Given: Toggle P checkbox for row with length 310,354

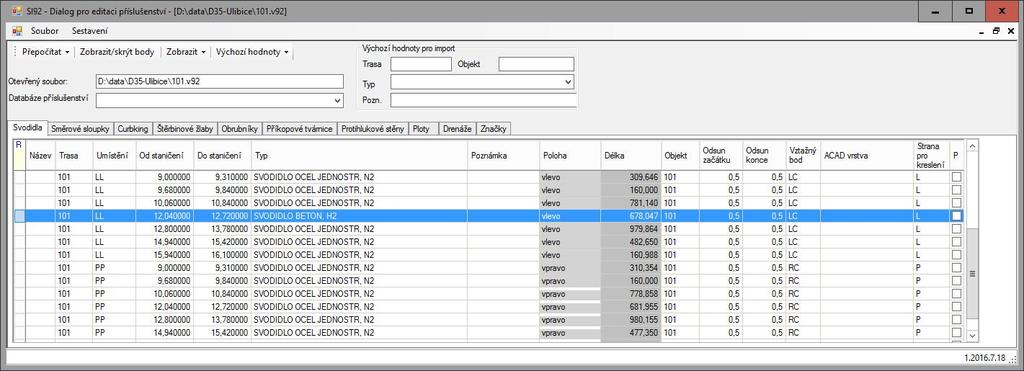Looking at the screenshot, I should (x=956, y=268).
